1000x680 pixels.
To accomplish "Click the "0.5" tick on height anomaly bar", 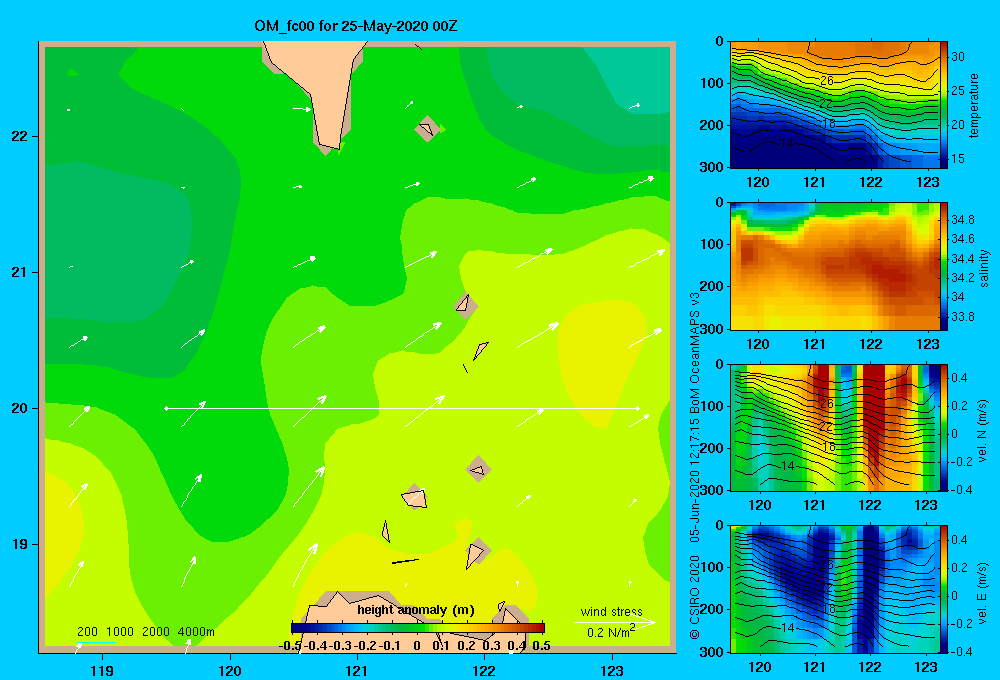I will tap(541, 646).
